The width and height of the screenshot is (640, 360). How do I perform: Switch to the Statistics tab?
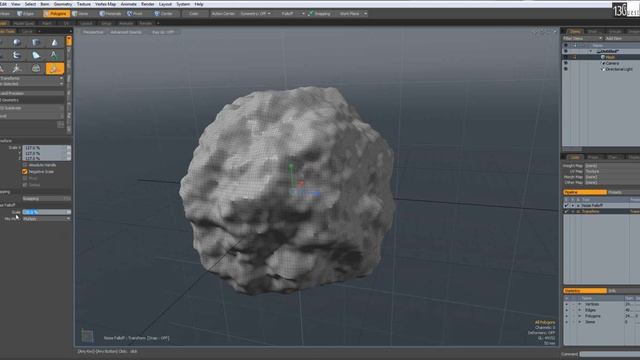pyautogui.click(x=585, y=291)
